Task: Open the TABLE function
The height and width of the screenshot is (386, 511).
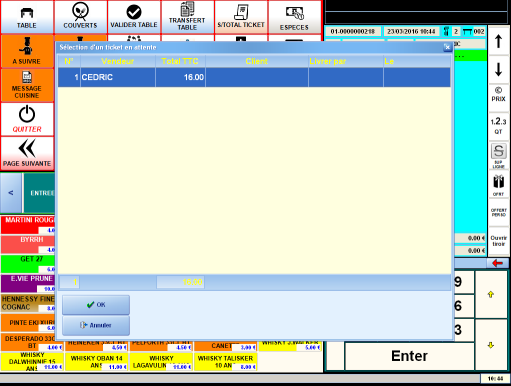Action: pyautogui.click(x=27, y=17)
